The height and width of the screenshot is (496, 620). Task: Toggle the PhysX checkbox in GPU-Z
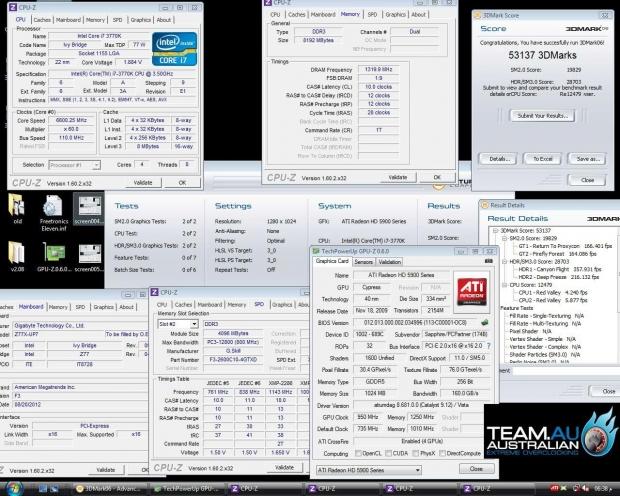(x=415, y=453)
